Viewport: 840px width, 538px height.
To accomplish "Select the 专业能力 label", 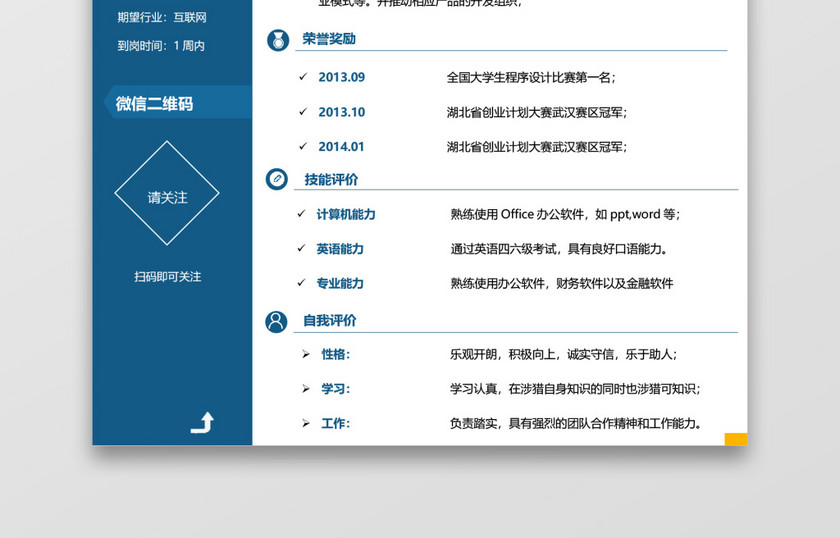I will pos(340,283).
